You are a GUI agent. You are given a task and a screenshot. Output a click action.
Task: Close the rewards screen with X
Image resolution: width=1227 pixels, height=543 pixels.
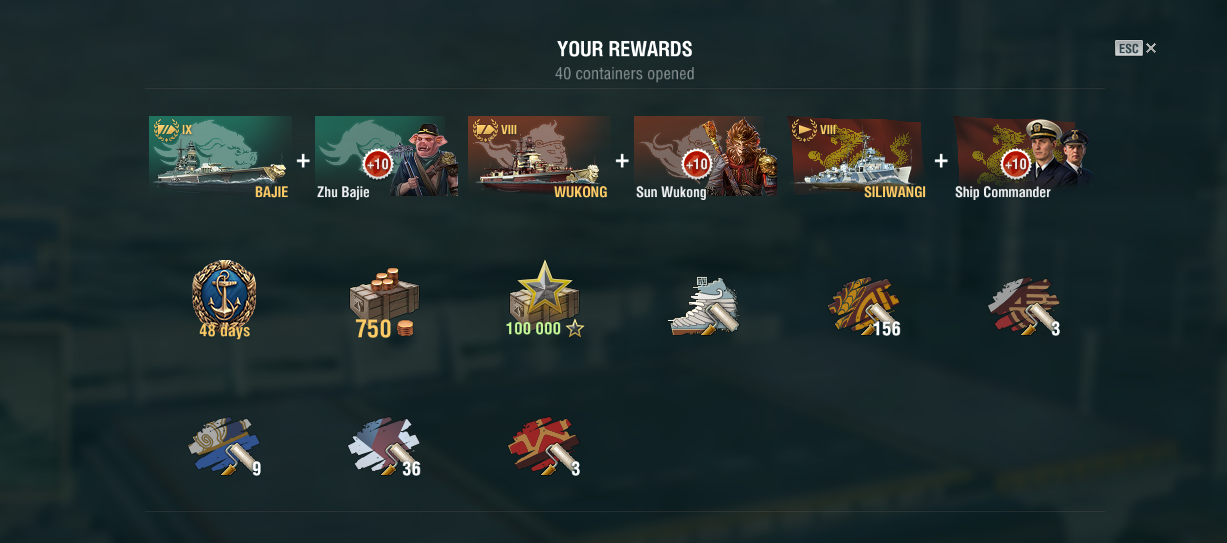click(1151, 48)
